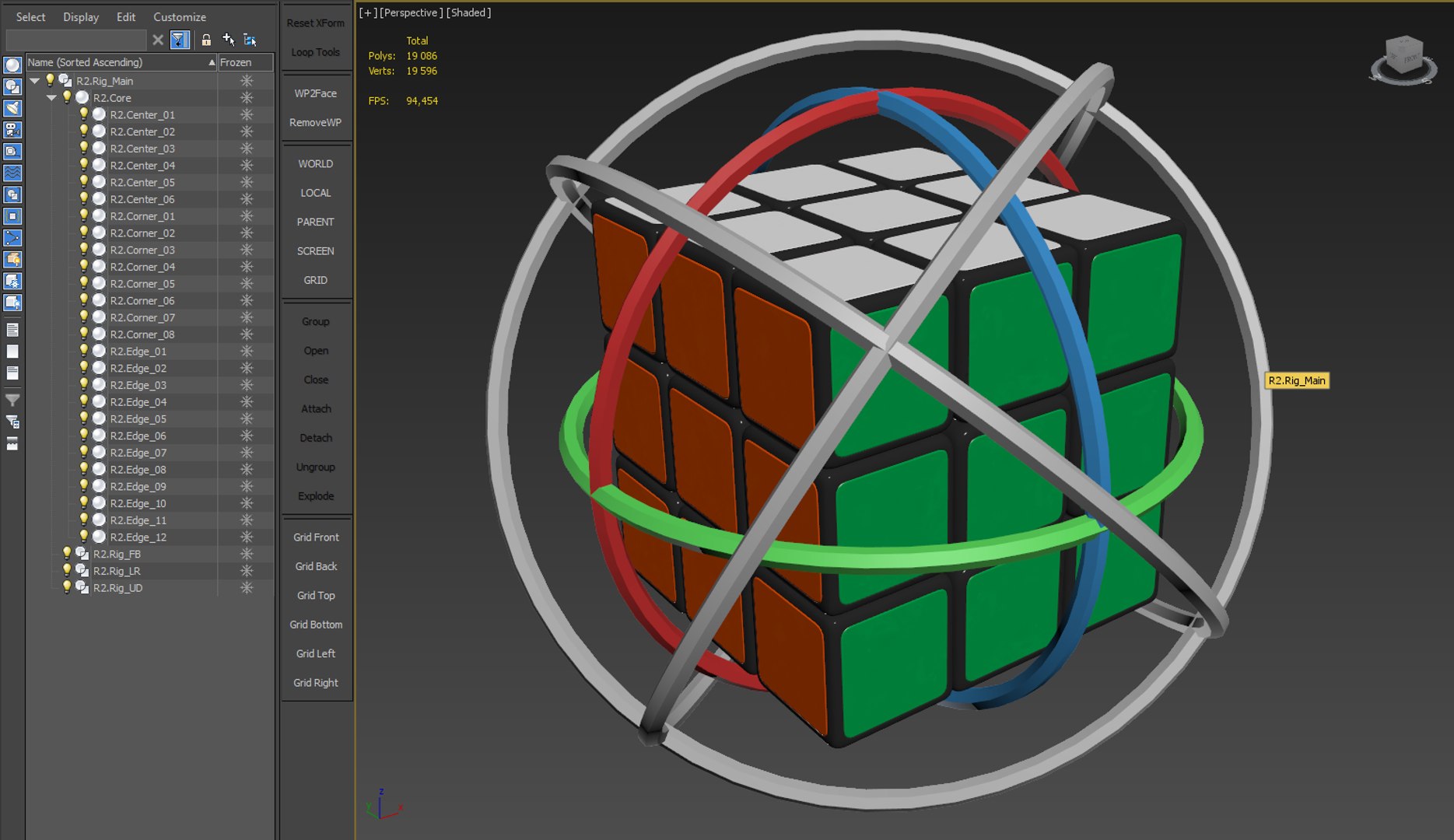Screen dimensions: 1454x840
Task: Collapse the R2.Rig_Main tree node
Action: click(x=34, y=81)
